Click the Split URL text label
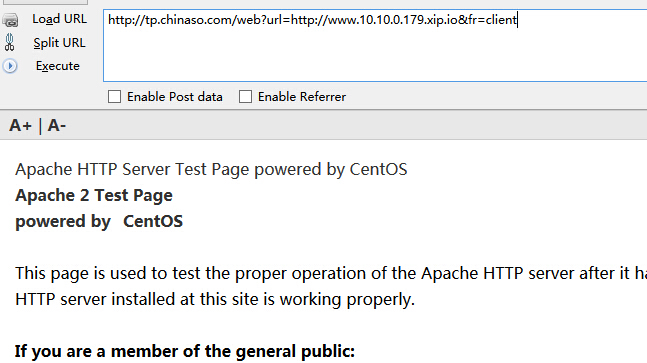Screen dimensions: 647x363 pyautogui.click(x=59, y=42)
